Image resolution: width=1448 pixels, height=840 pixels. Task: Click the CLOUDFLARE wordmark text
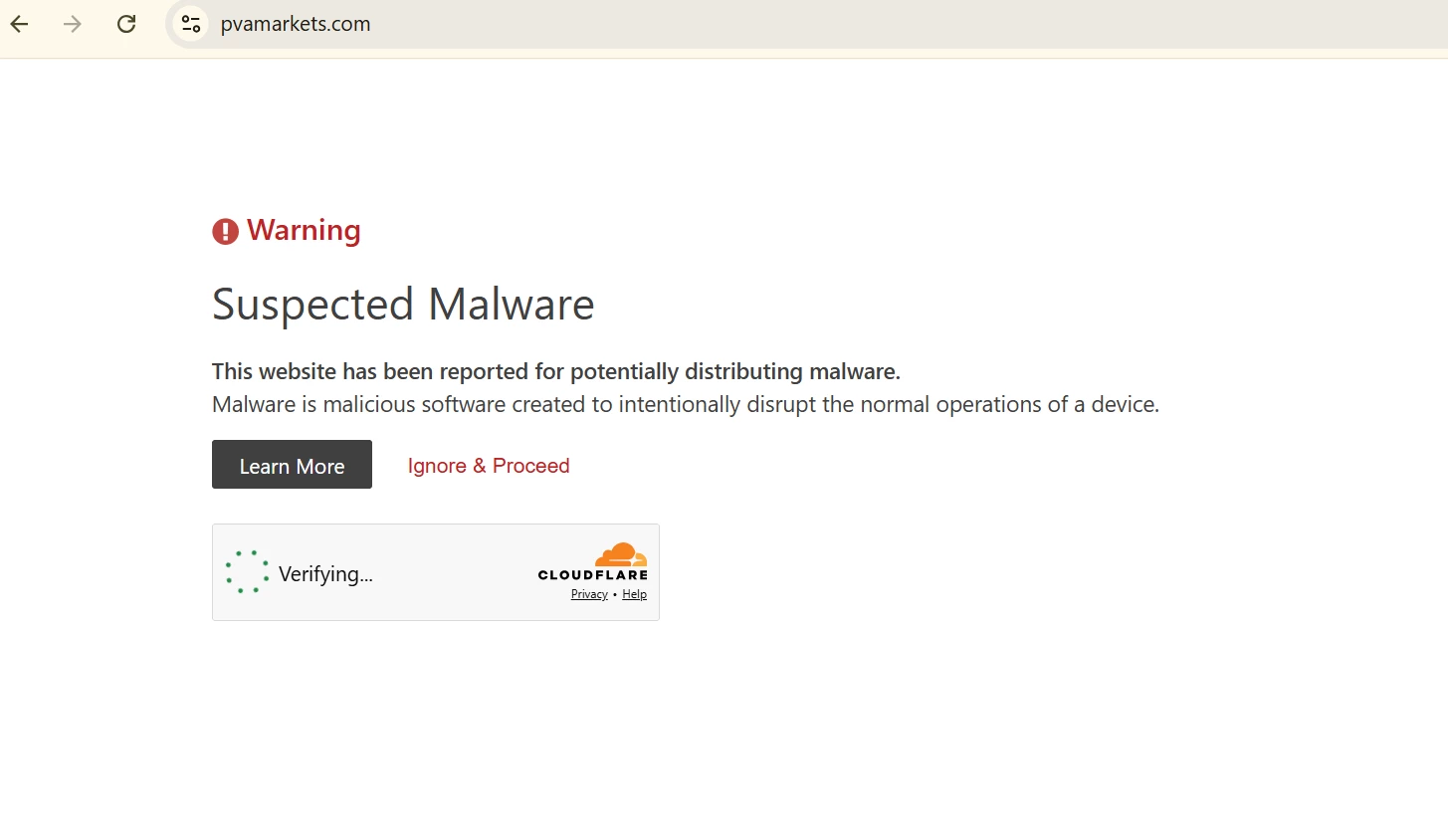tap(593, 575)
